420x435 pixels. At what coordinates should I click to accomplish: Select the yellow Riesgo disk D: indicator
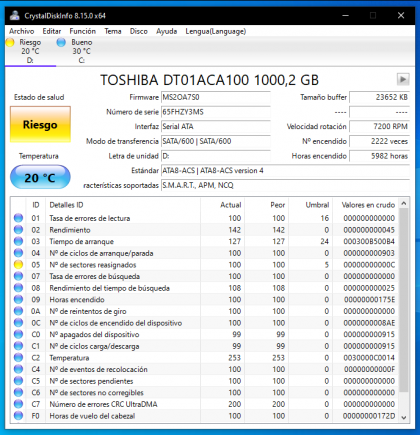coord(10,42)
